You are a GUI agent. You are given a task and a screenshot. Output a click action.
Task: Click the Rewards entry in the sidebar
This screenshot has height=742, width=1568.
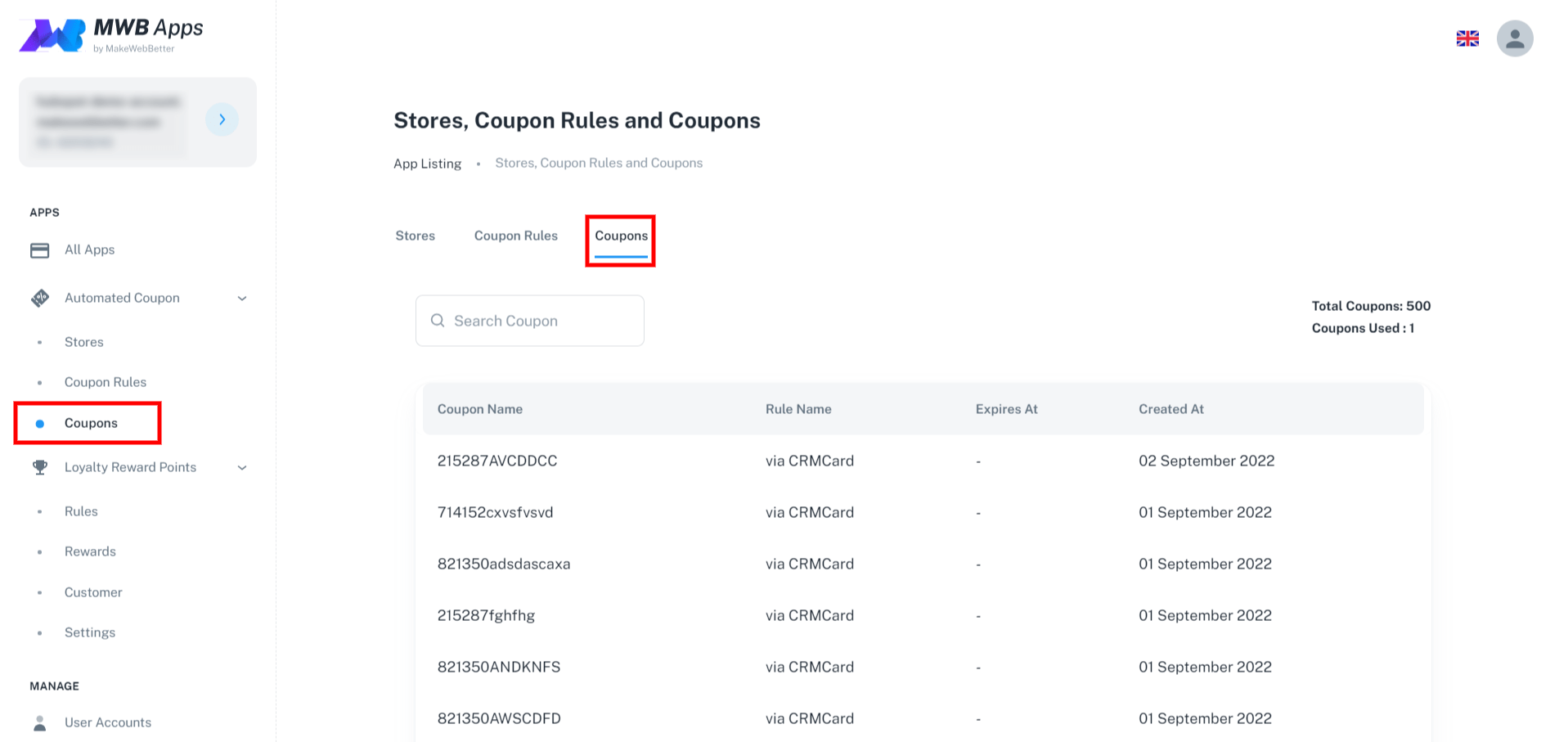point(90,551)
